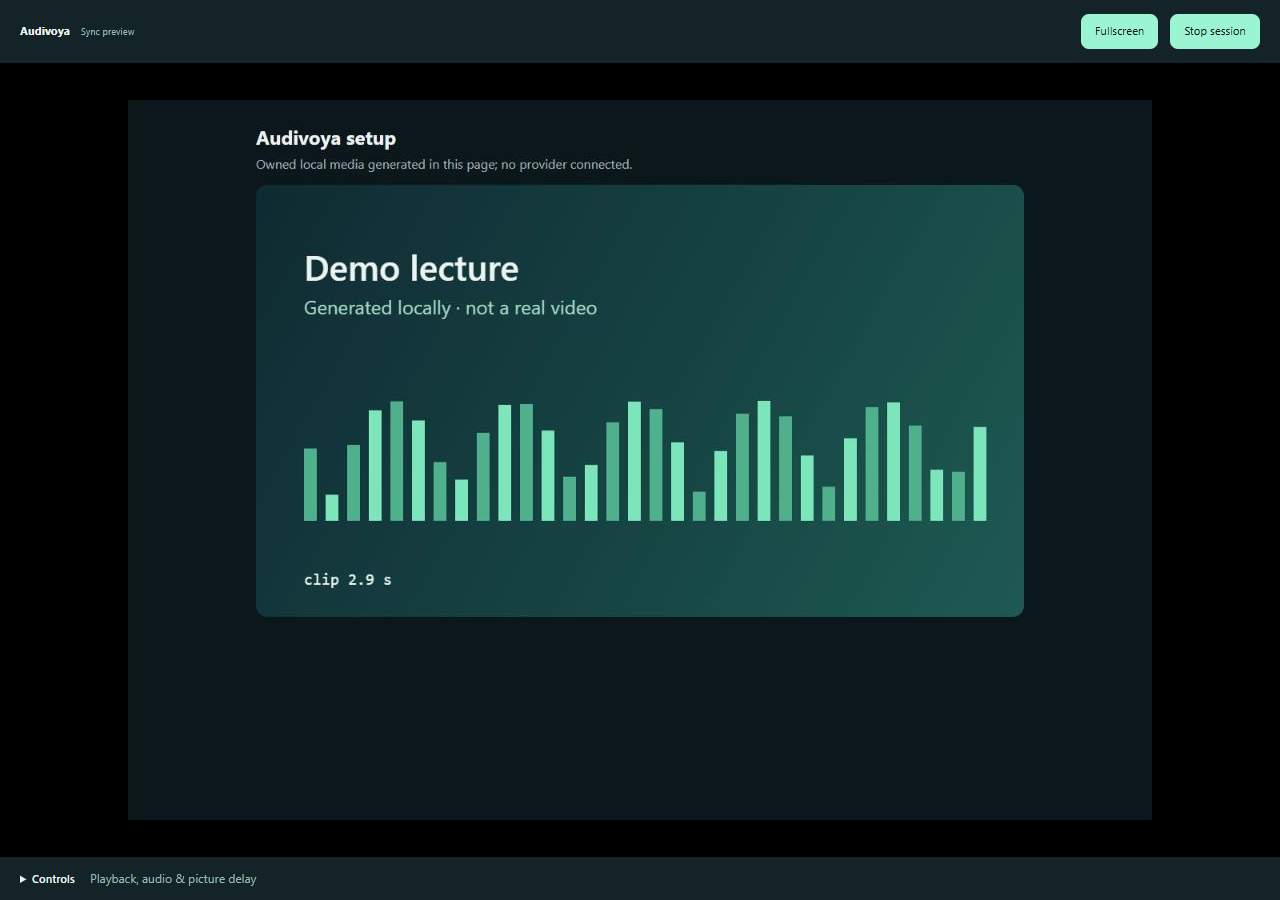Expand the Controls disclosure triangle
This screenshot has height=900, width=1280.
pyautogui.click(x=23, y=879)
